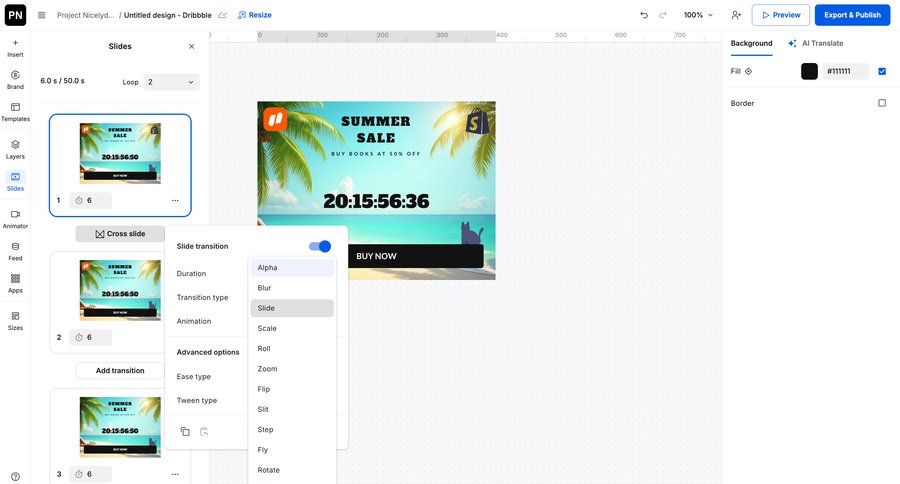Click the Resize button
The height and width of the screenshot is (484, 900).
point(255,15)
